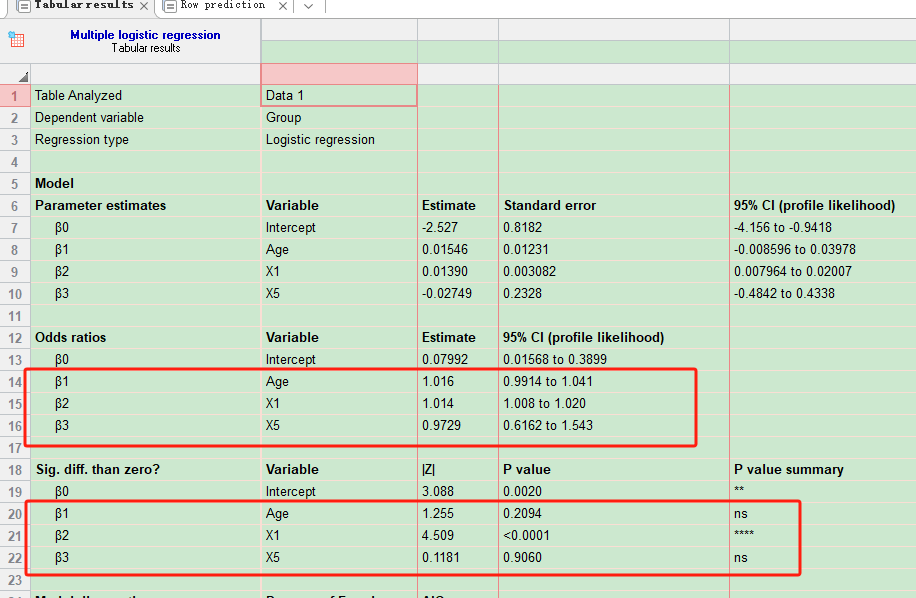Click the Multiple logistic regression title link

[145, 35]
